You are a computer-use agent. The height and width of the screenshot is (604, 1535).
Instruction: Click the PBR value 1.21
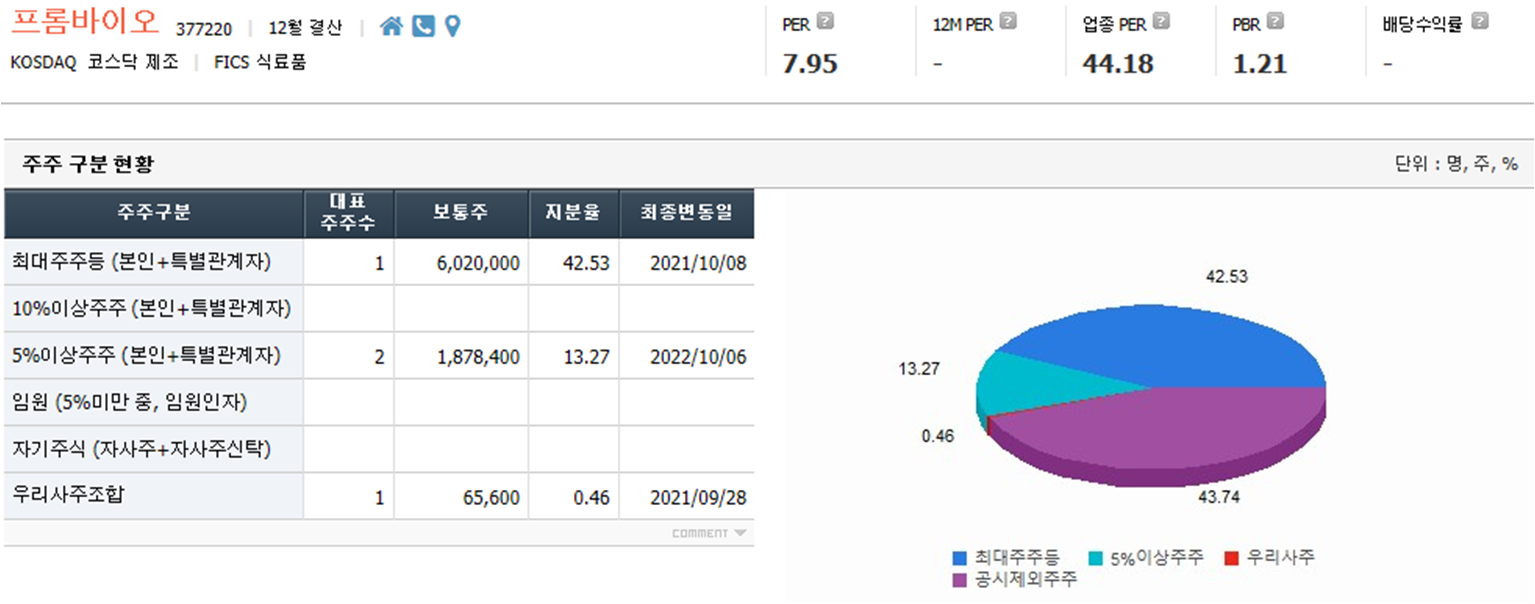click(1260, 65)
